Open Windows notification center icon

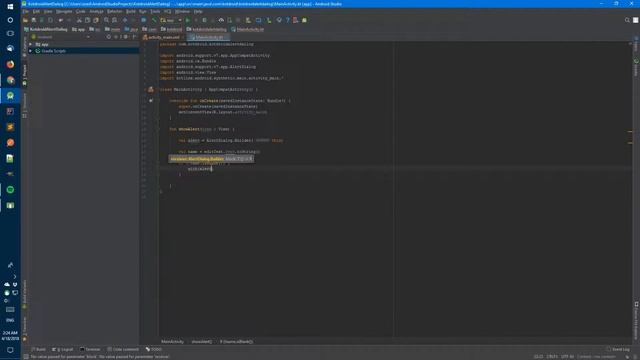10,350
